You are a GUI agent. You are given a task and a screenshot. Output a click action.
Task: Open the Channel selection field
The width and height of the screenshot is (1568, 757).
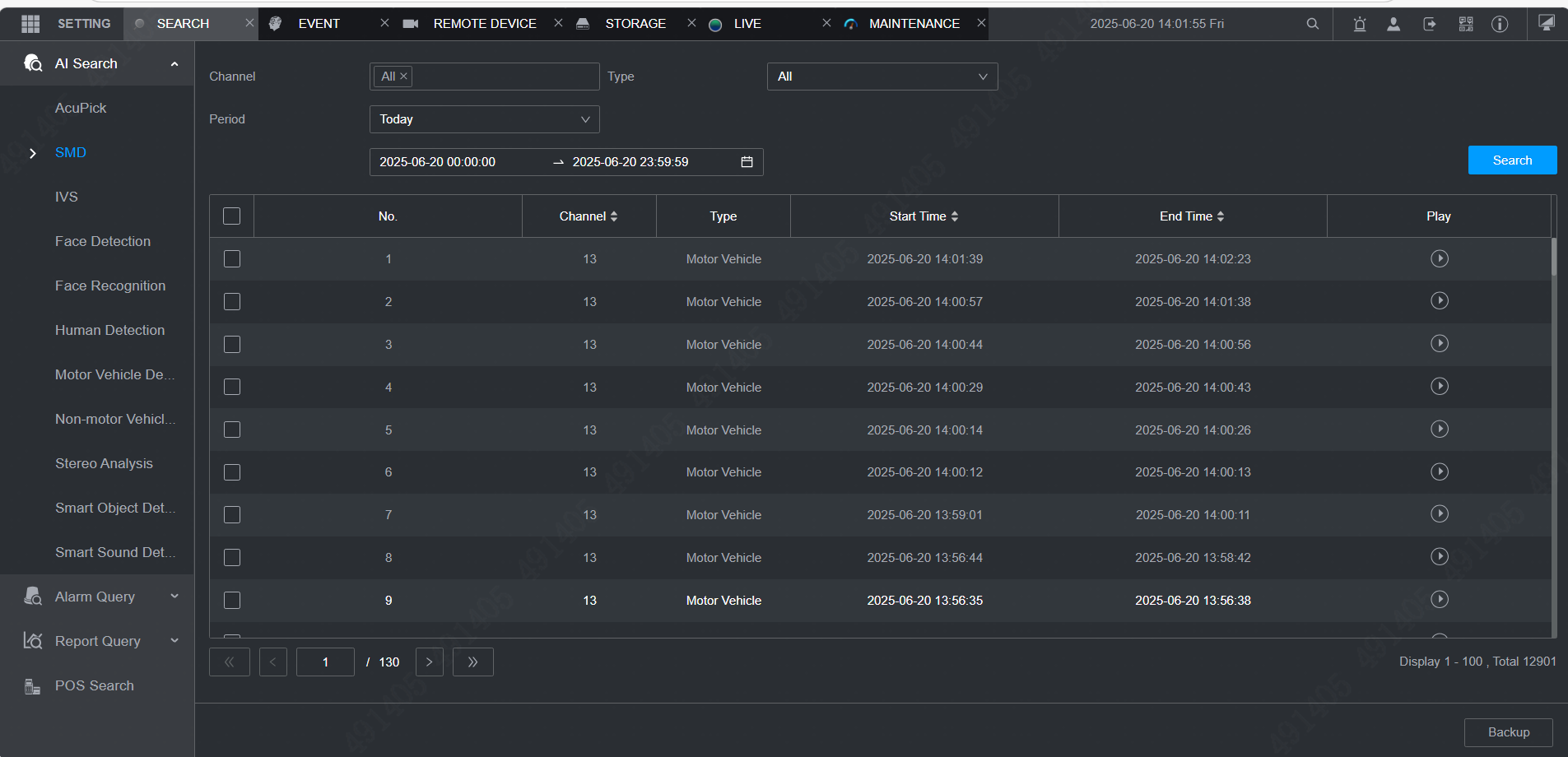pyautogui.click(x=484, y=77)
